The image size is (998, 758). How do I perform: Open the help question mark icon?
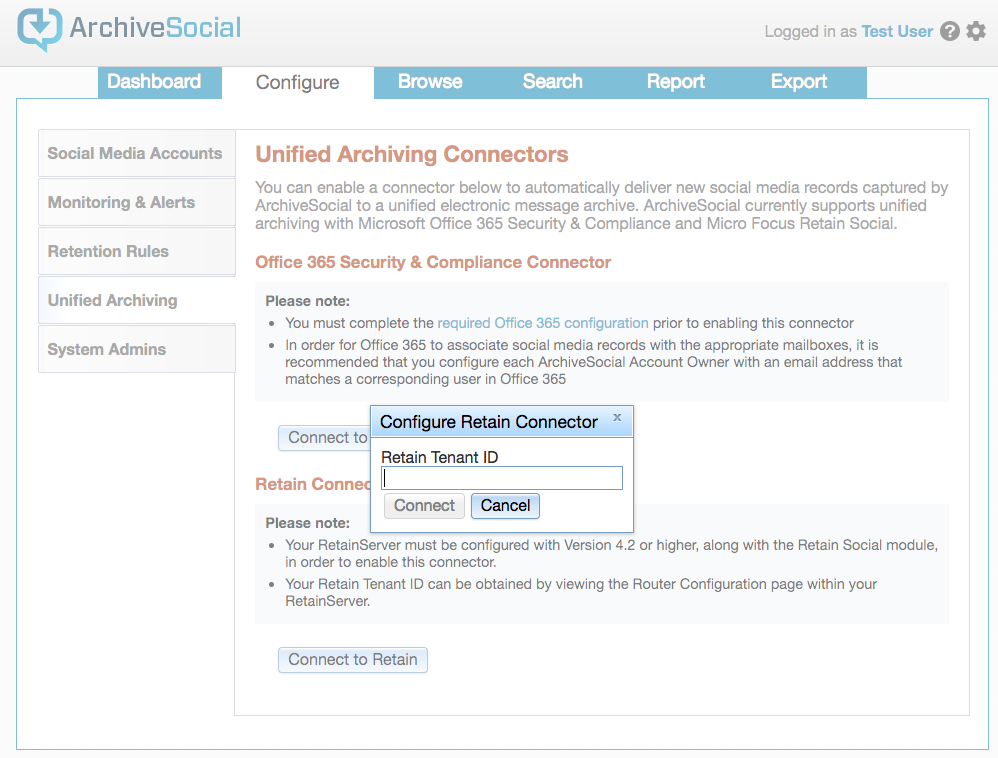point(950,31)
